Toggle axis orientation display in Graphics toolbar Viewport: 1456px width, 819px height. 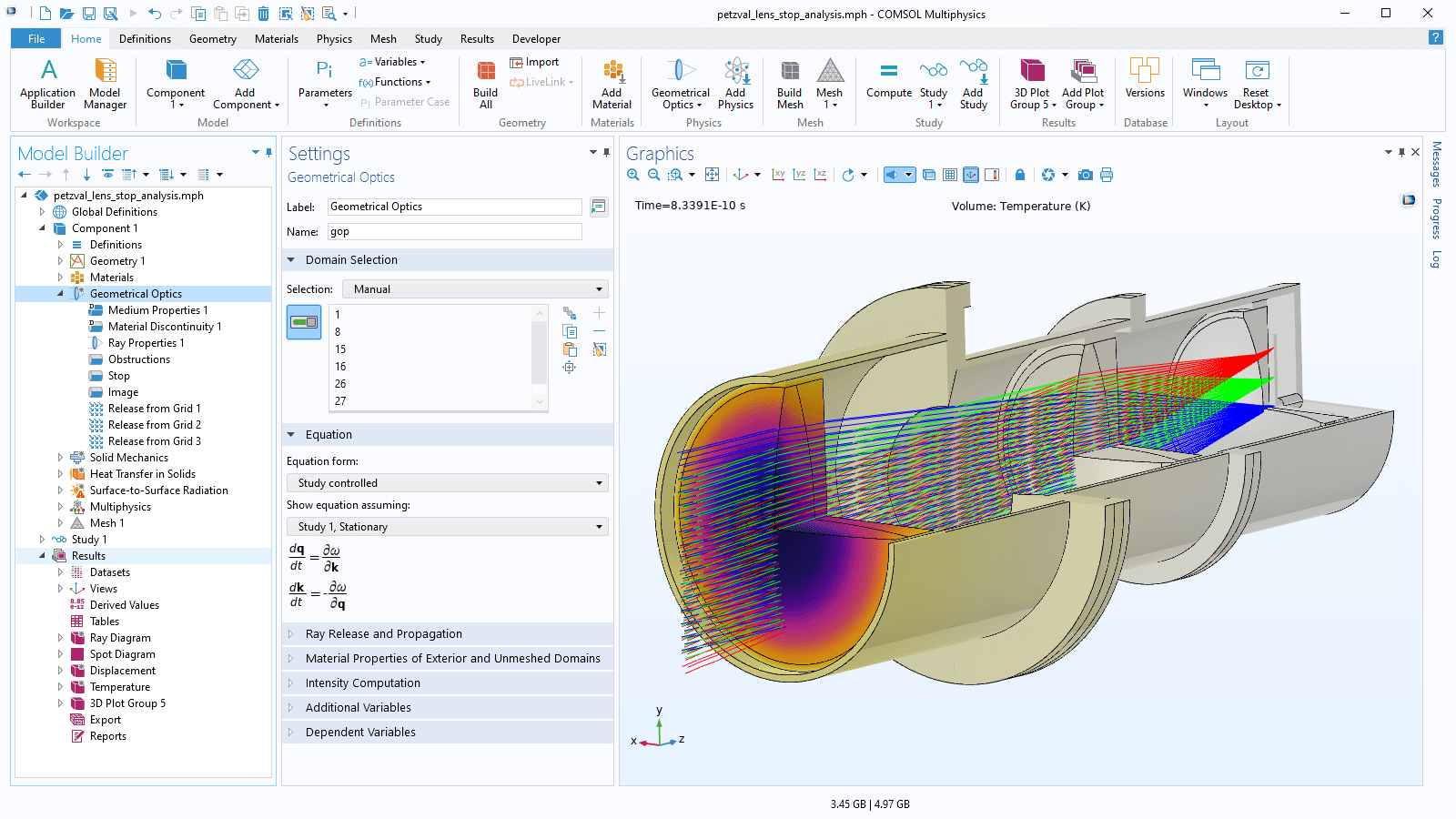click(x=971, y=175)
